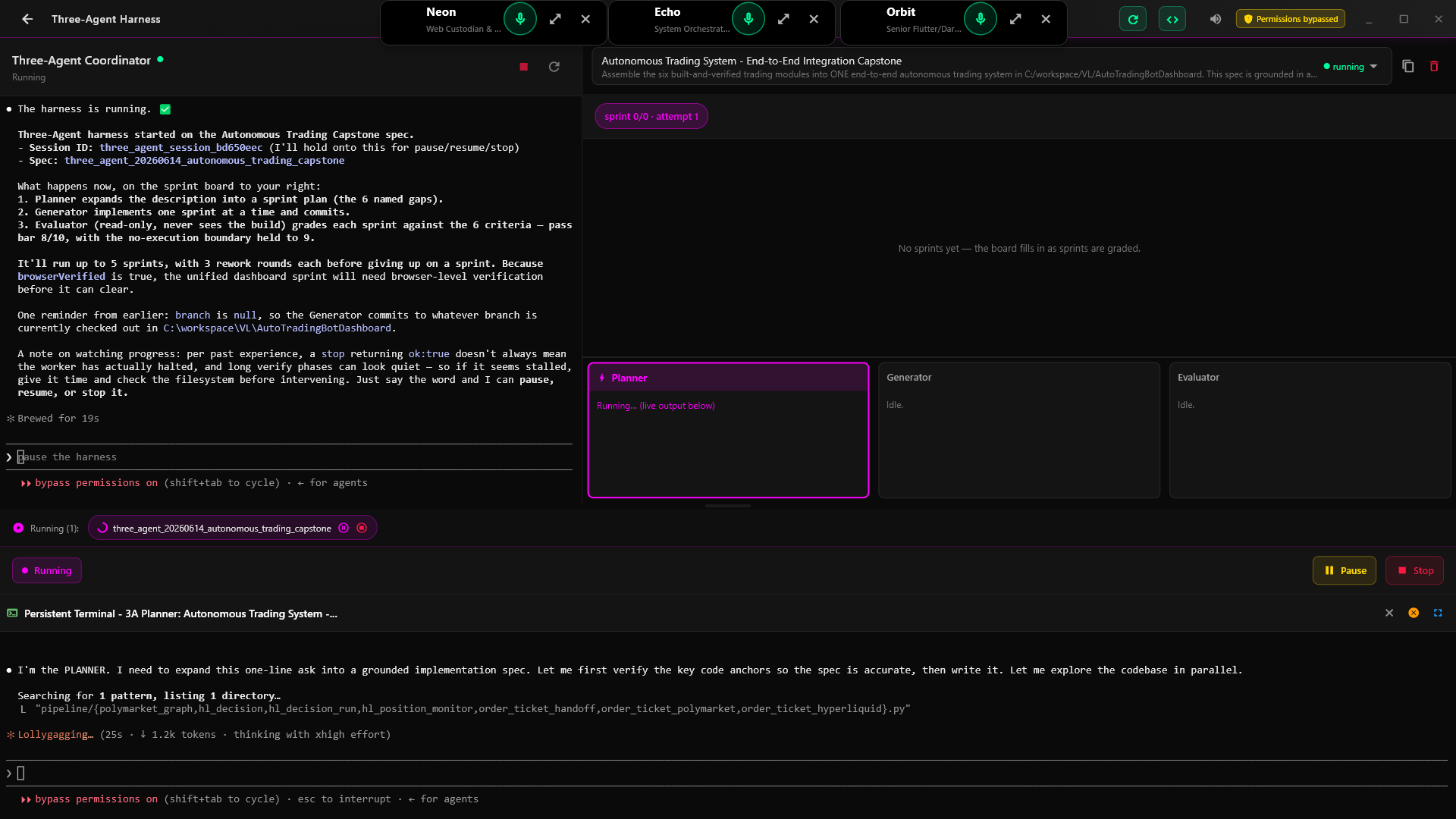
Task: Click the Running play status icon
Action: pos(18,529)
